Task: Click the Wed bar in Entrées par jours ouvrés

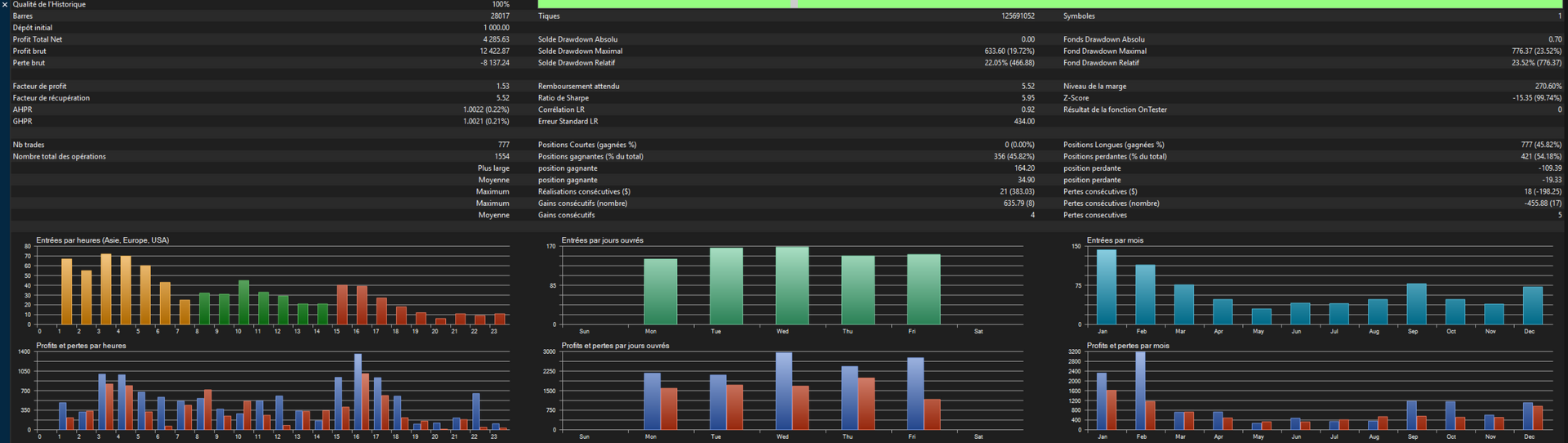Action: pos(791,285)
